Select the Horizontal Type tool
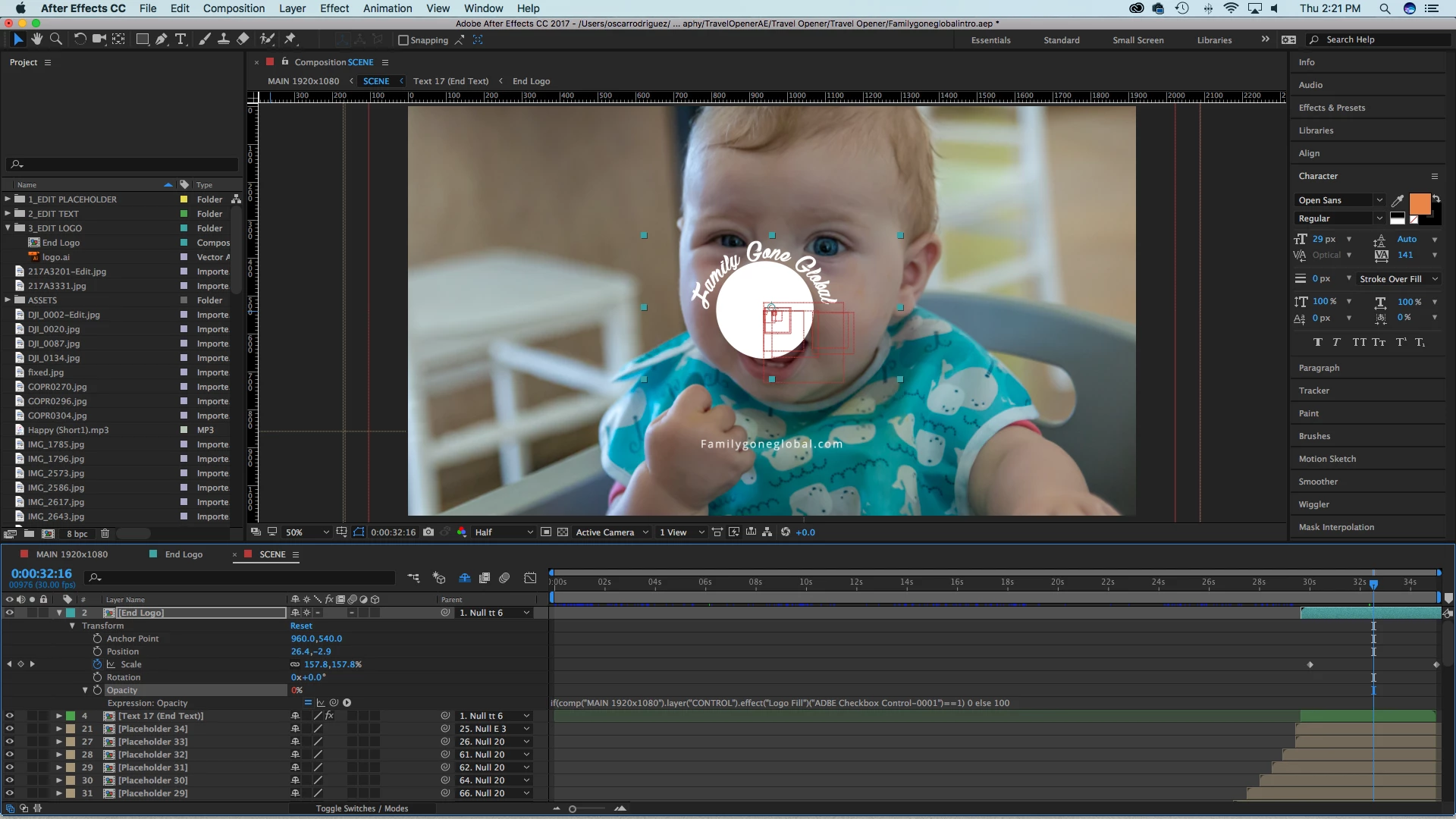The height and width of the screenshot is (819, 1456). (x=180, y=39)
